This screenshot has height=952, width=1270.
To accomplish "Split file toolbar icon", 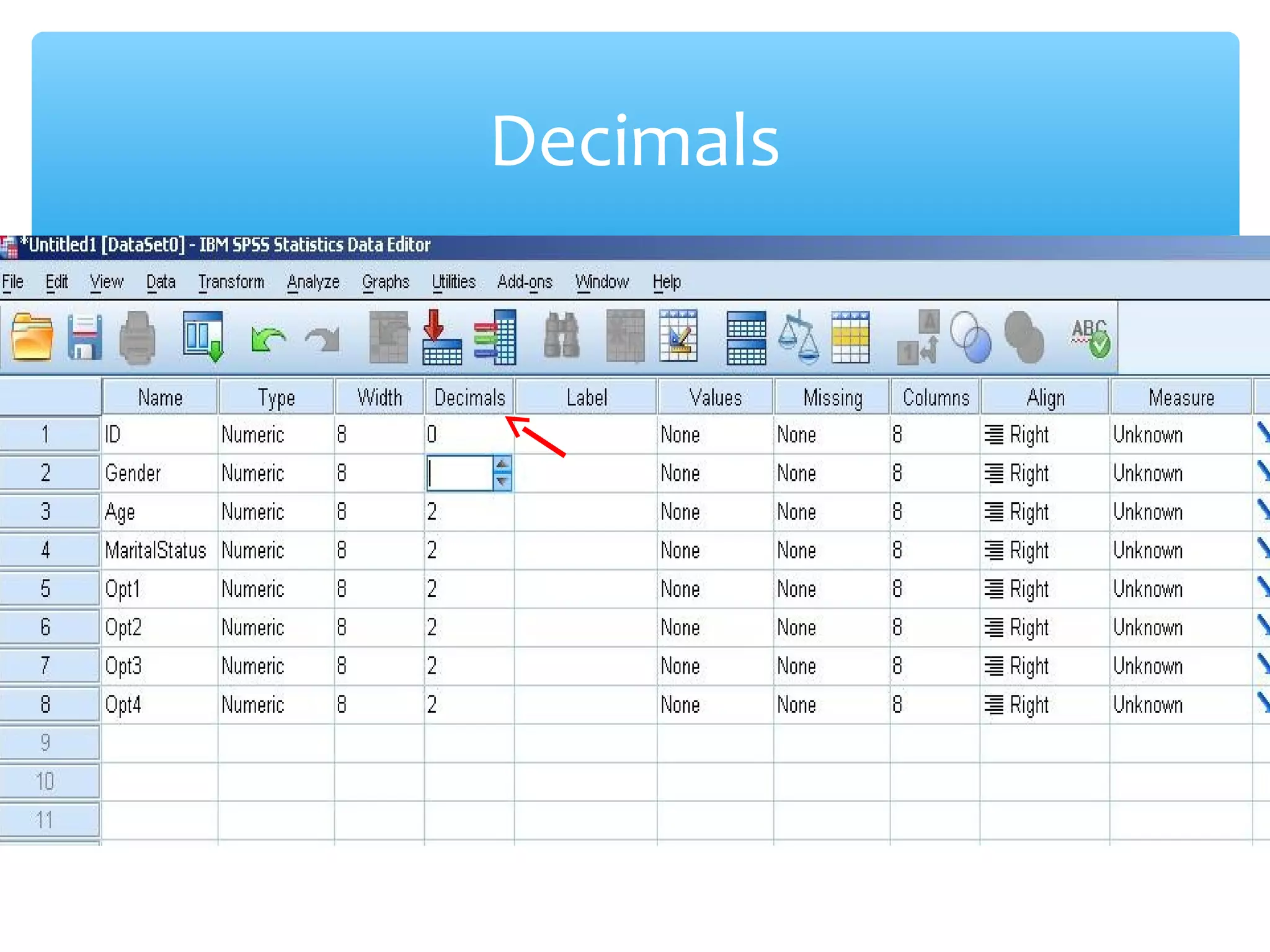I will pyautogui.click(x=746, y=338).
